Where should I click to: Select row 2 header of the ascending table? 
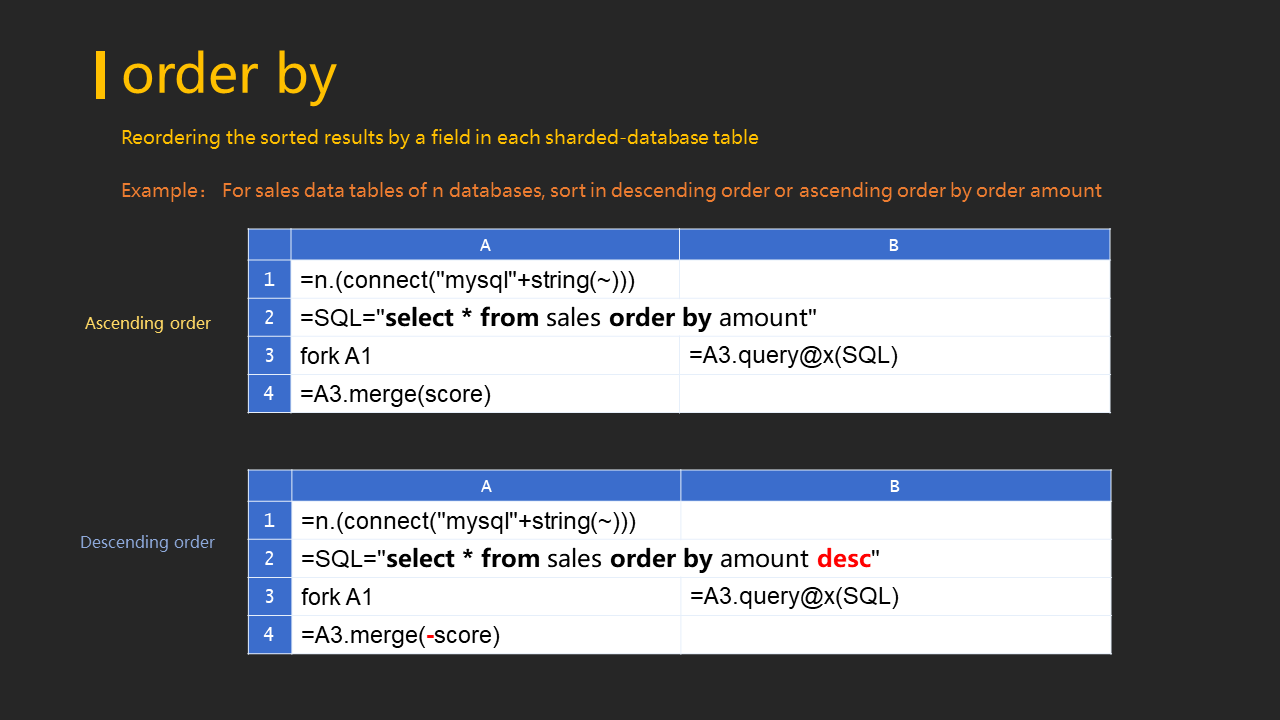[x=269, y=318]
